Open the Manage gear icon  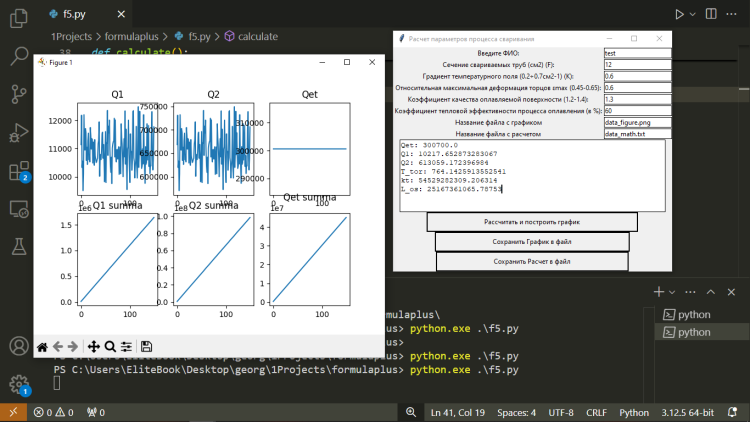coord(18,383)
